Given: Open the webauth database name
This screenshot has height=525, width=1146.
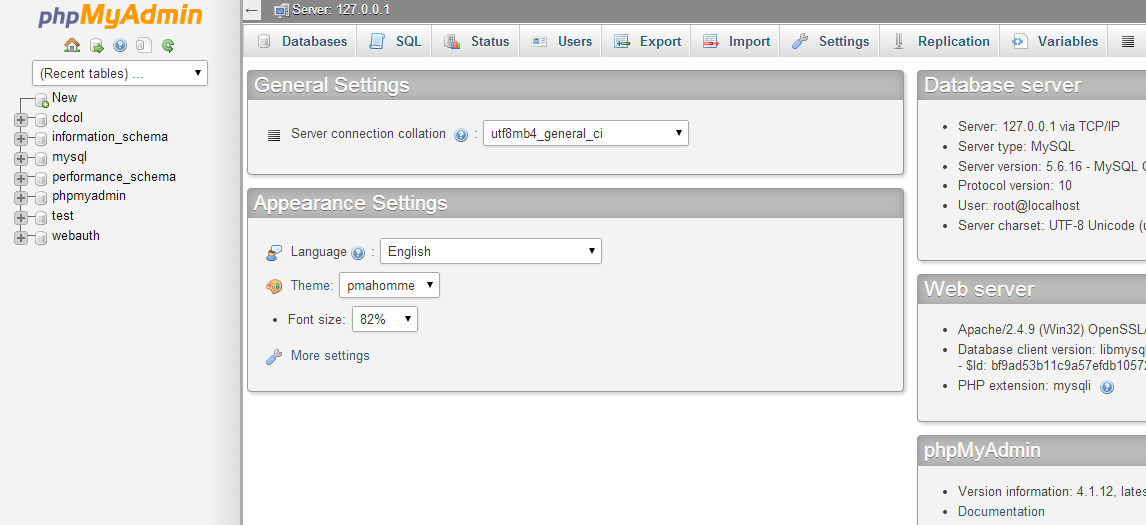Looking at the screenshot, I should click(x=76, y=236).
